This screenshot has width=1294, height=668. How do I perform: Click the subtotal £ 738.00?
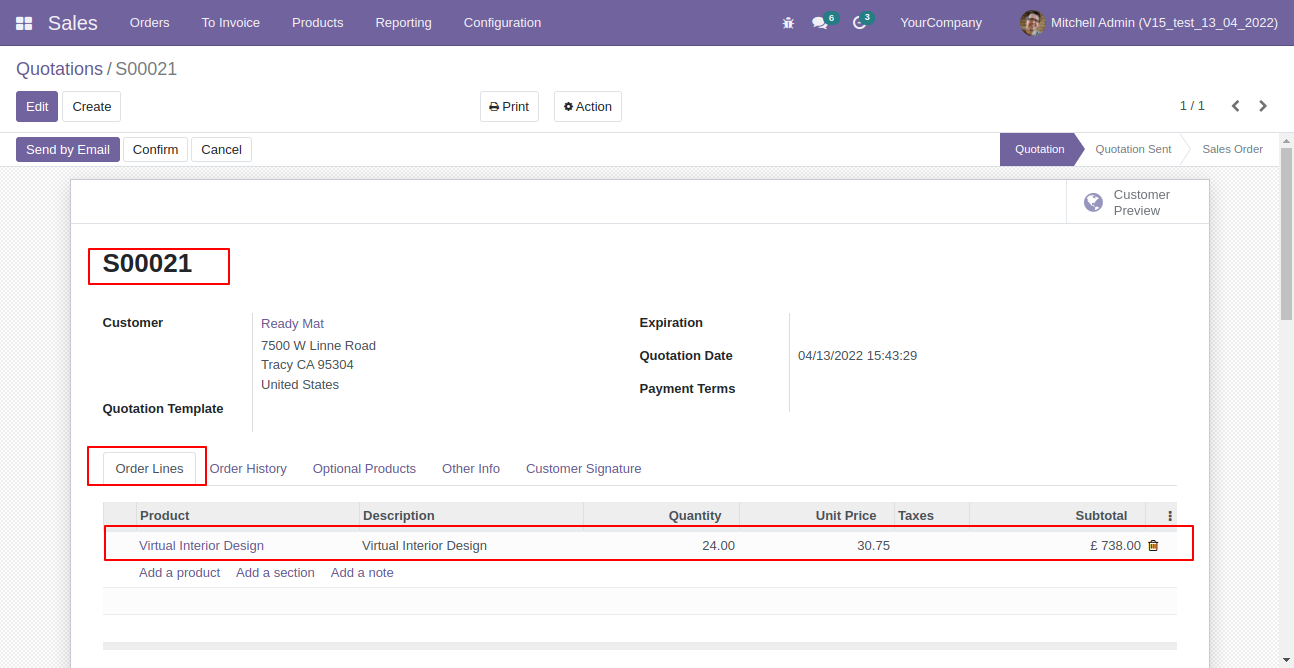[1115, 546]
